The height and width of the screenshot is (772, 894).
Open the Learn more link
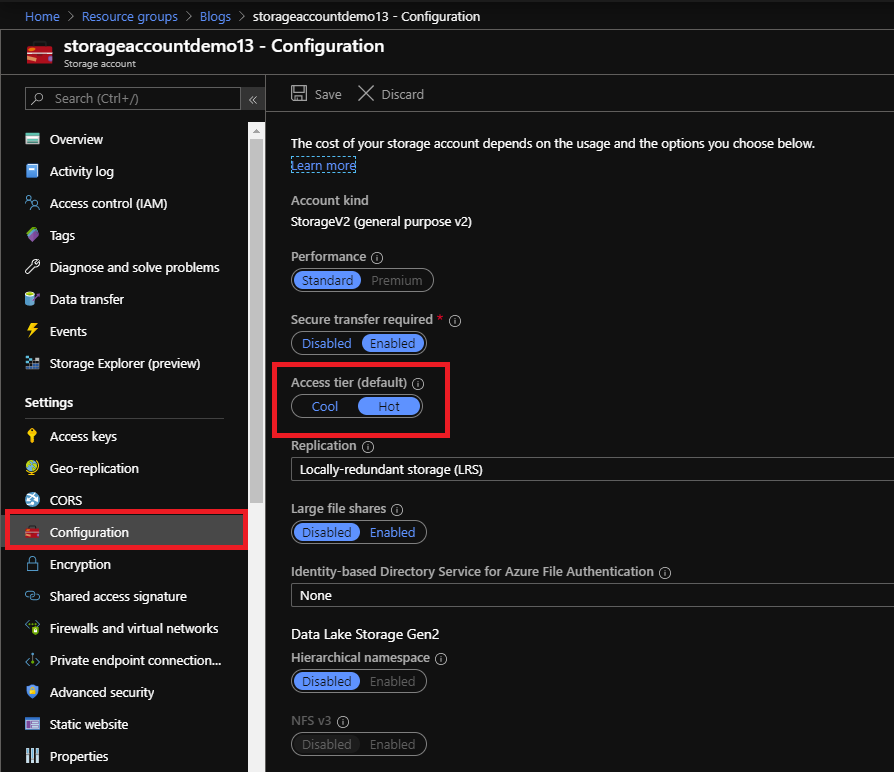(322, 165)
